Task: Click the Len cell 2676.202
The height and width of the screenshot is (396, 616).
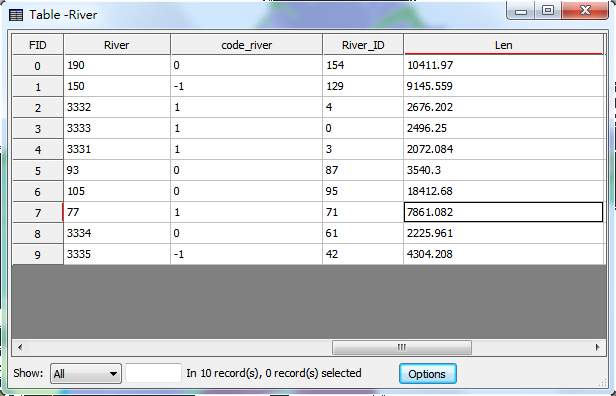Action: click(503, 107)
